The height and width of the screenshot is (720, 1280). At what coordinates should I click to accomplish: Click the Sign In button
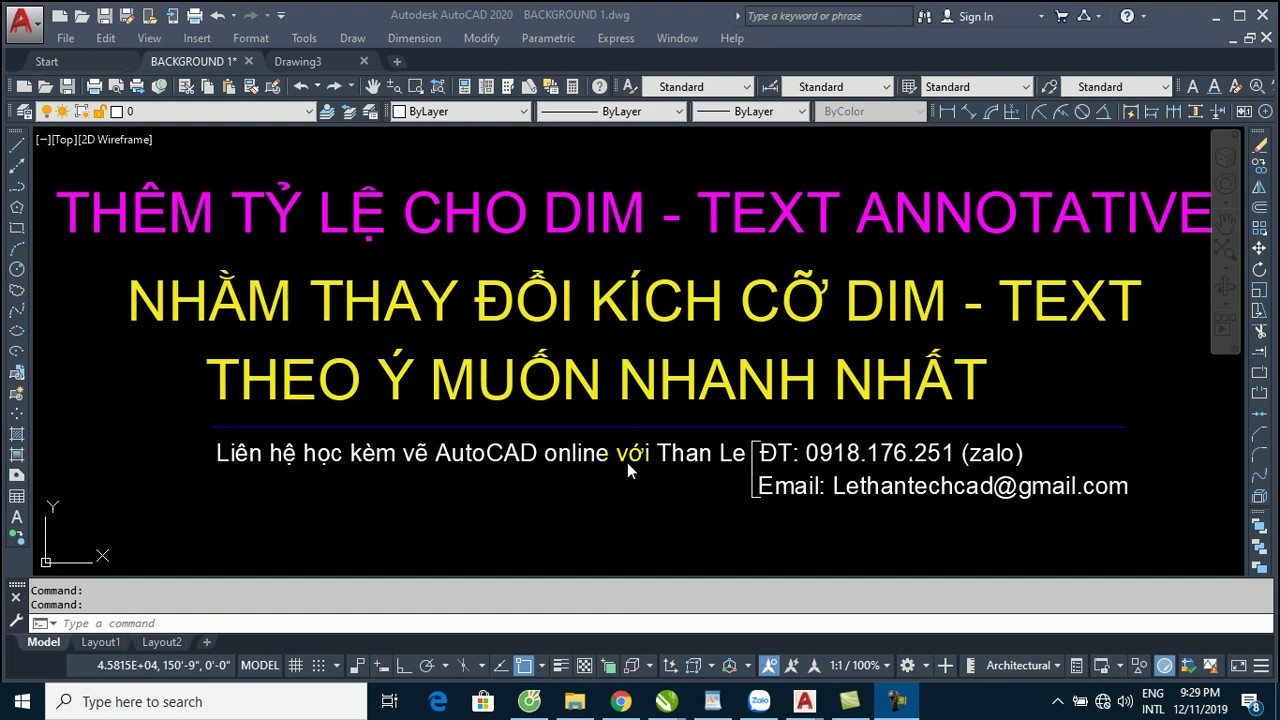[x=967, y=16]
